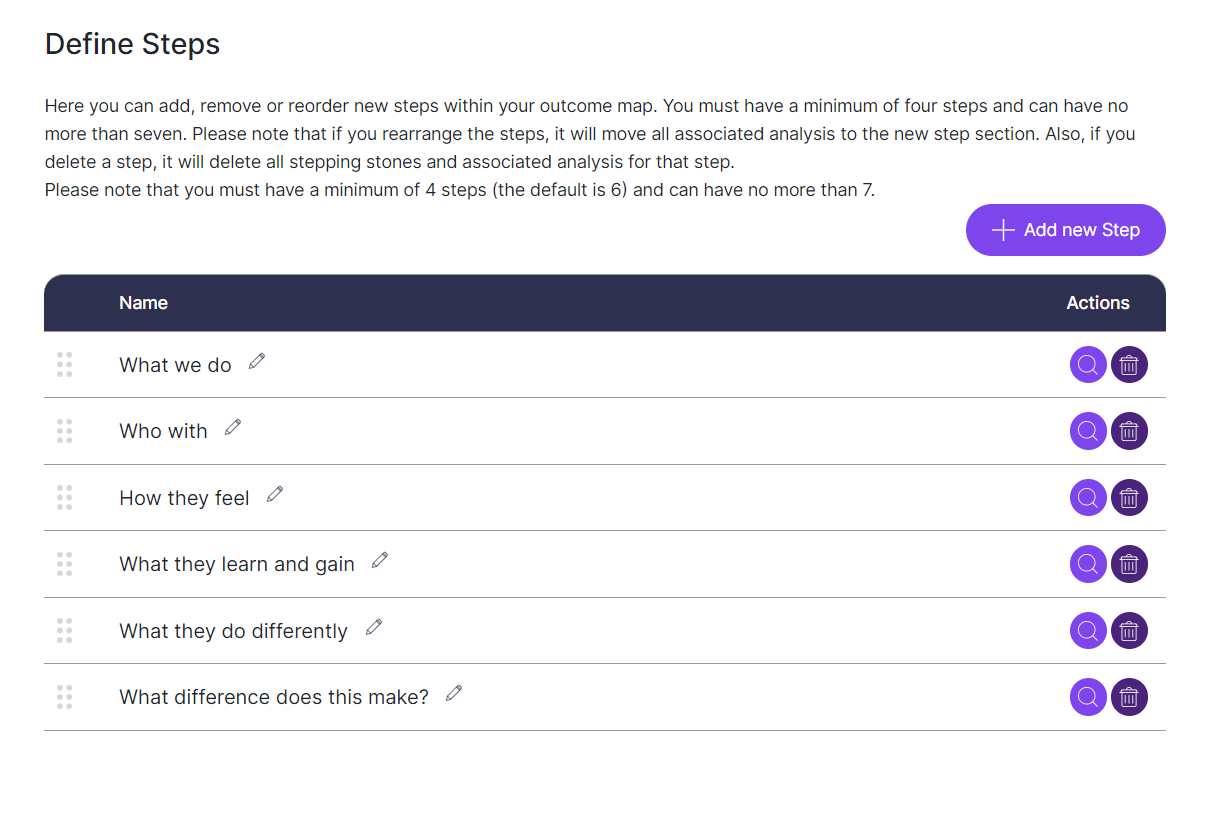Click the magnifier icon for 'Who with'
This screenshot has height=814, width=1220.
(x=1088, y=431)
